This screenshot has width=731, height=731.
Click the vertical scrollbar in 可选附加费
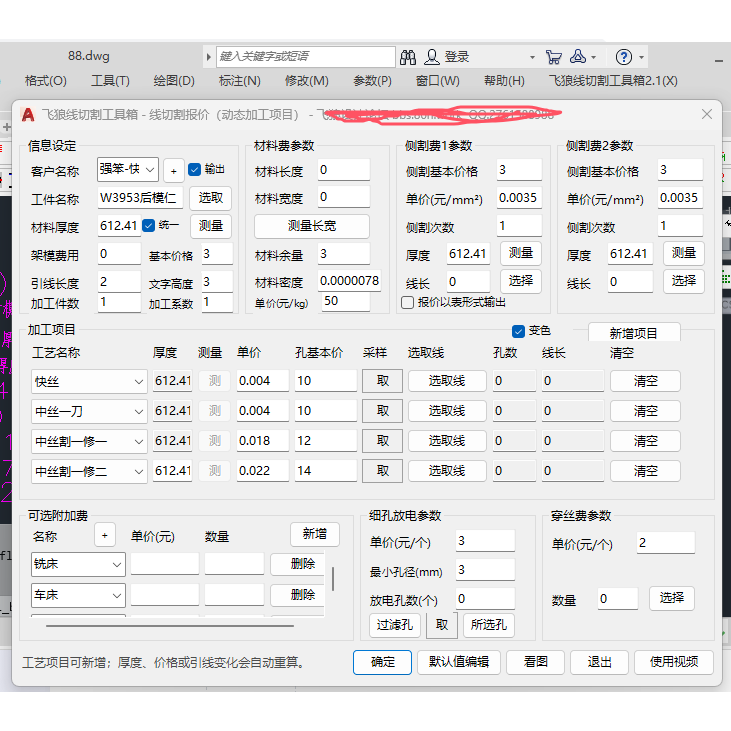[333, 579]
